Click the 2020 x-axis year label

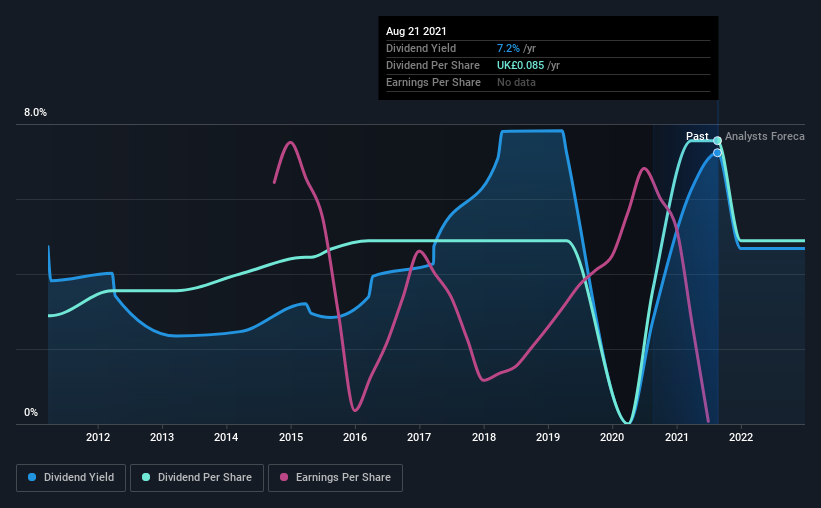tap(612, 437)
